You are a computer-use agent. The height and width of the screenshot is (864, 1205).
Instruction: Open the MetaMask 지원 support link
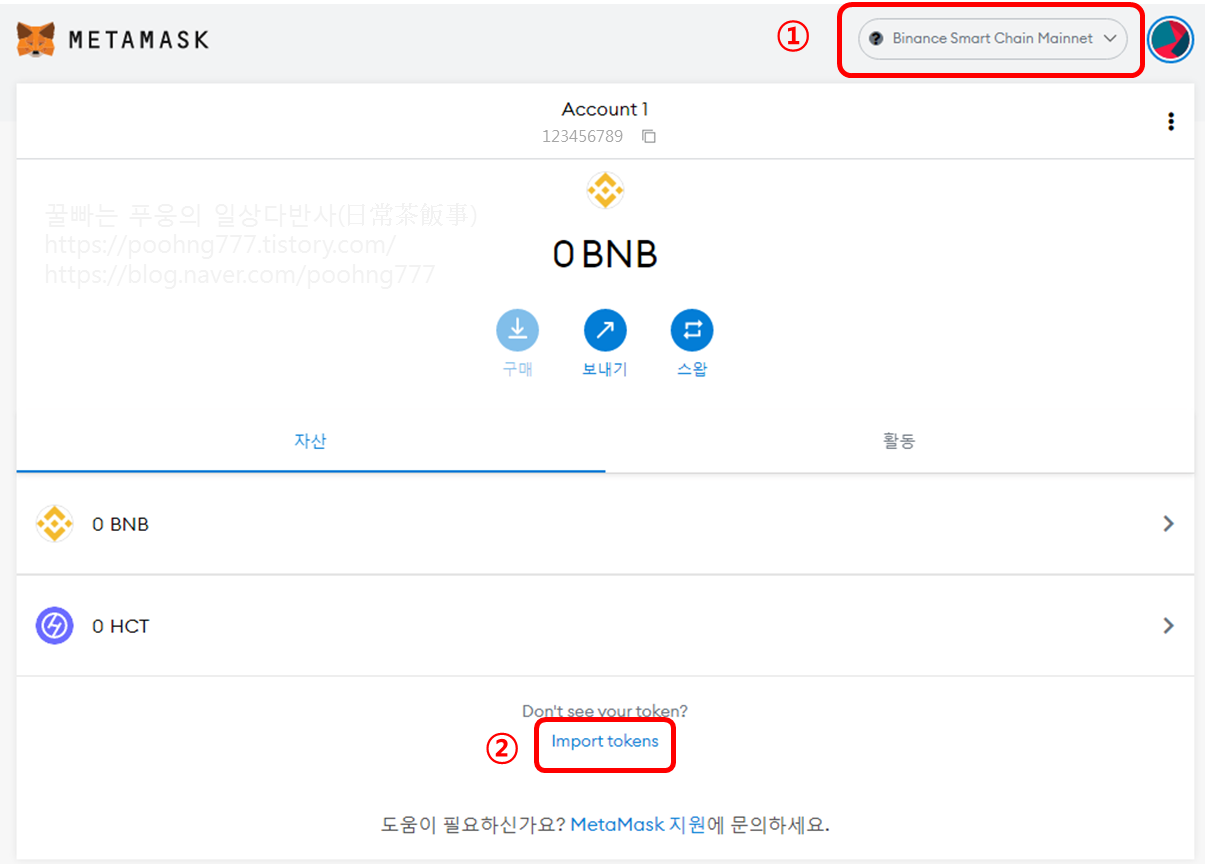[x=638, y=825]
